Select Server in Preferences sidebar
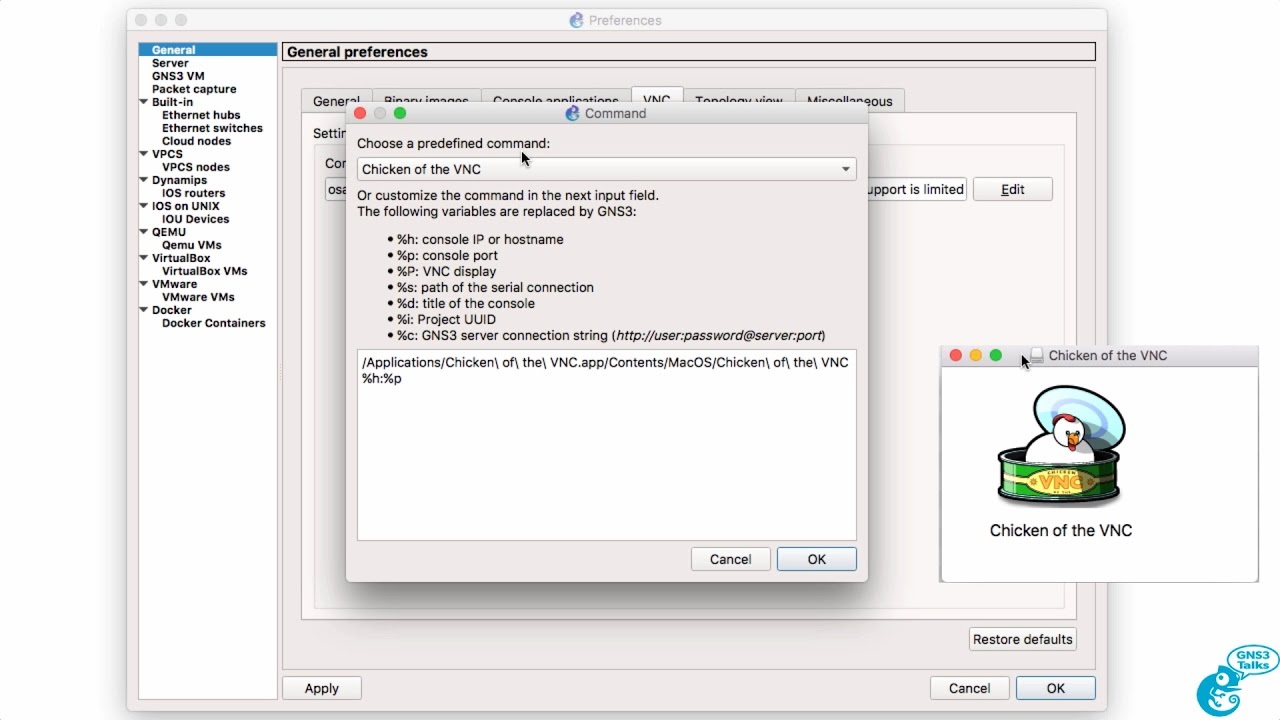The height and width of the screenshot is (720, 1280). click(x=170, y=63)
